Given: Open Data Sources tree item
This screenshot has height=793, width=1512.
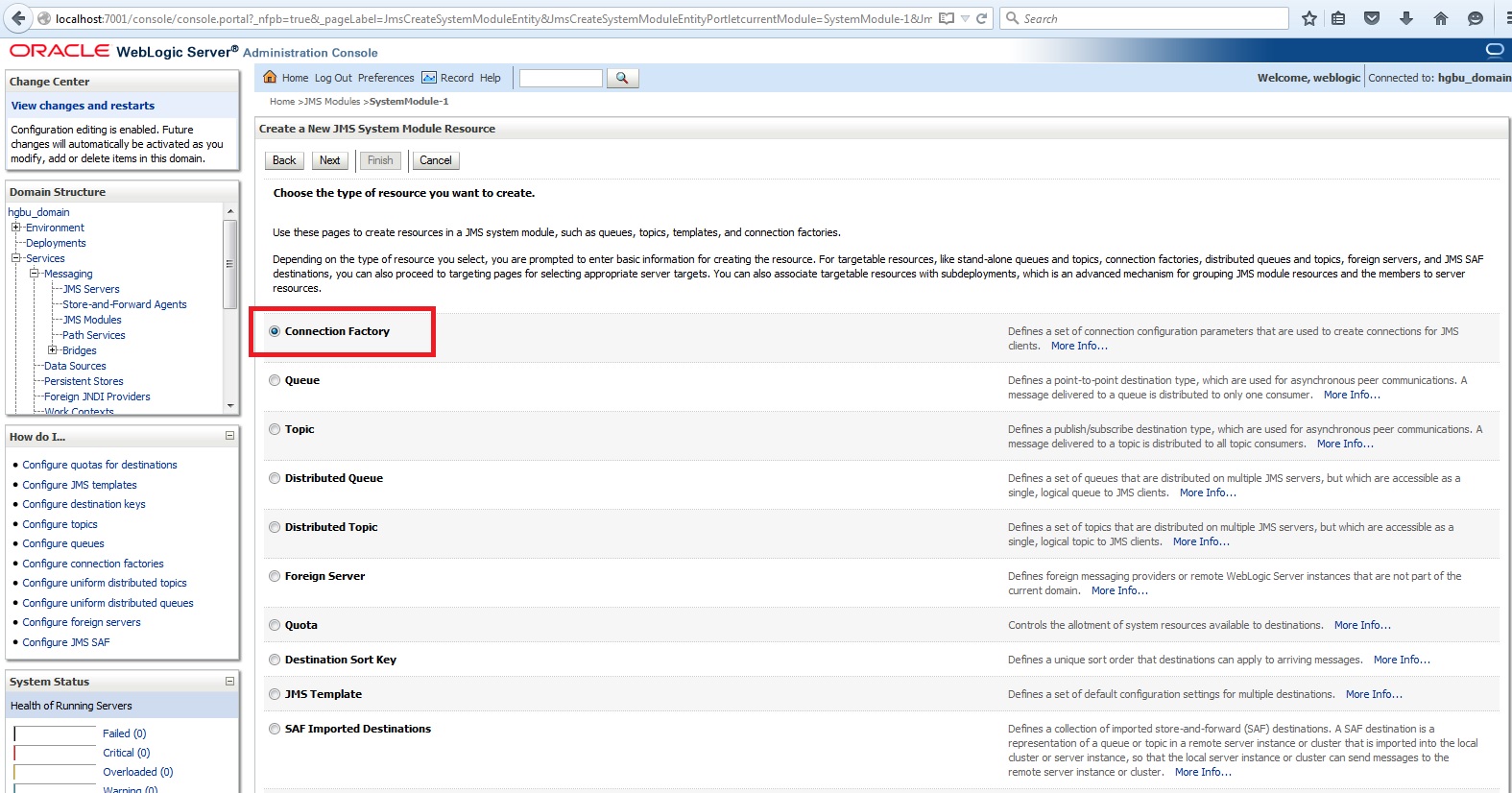Looking at the screenshot, I should (x=75, y=366).
